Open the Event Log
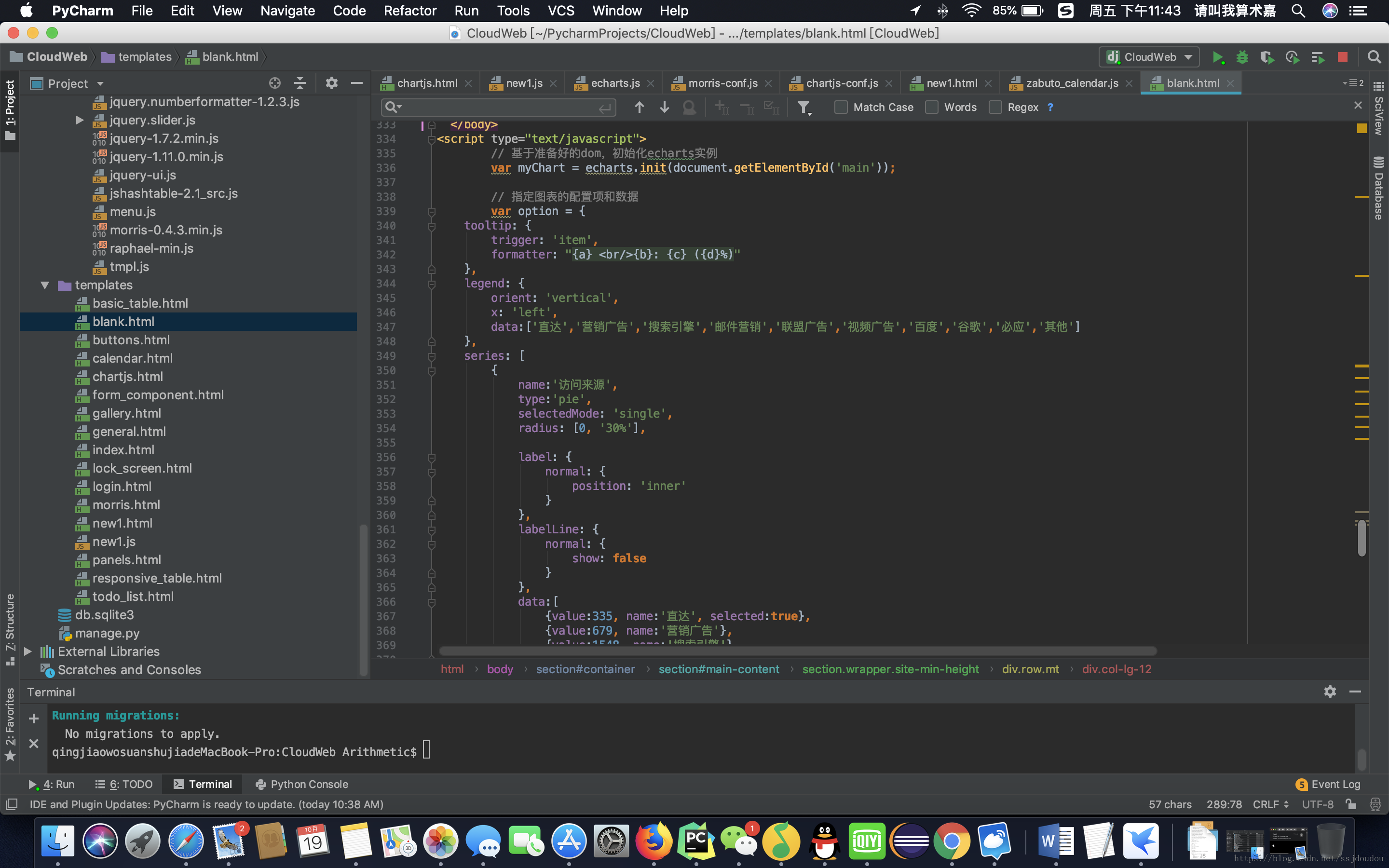1389x868 pixels. click(x=1328, y=784)
